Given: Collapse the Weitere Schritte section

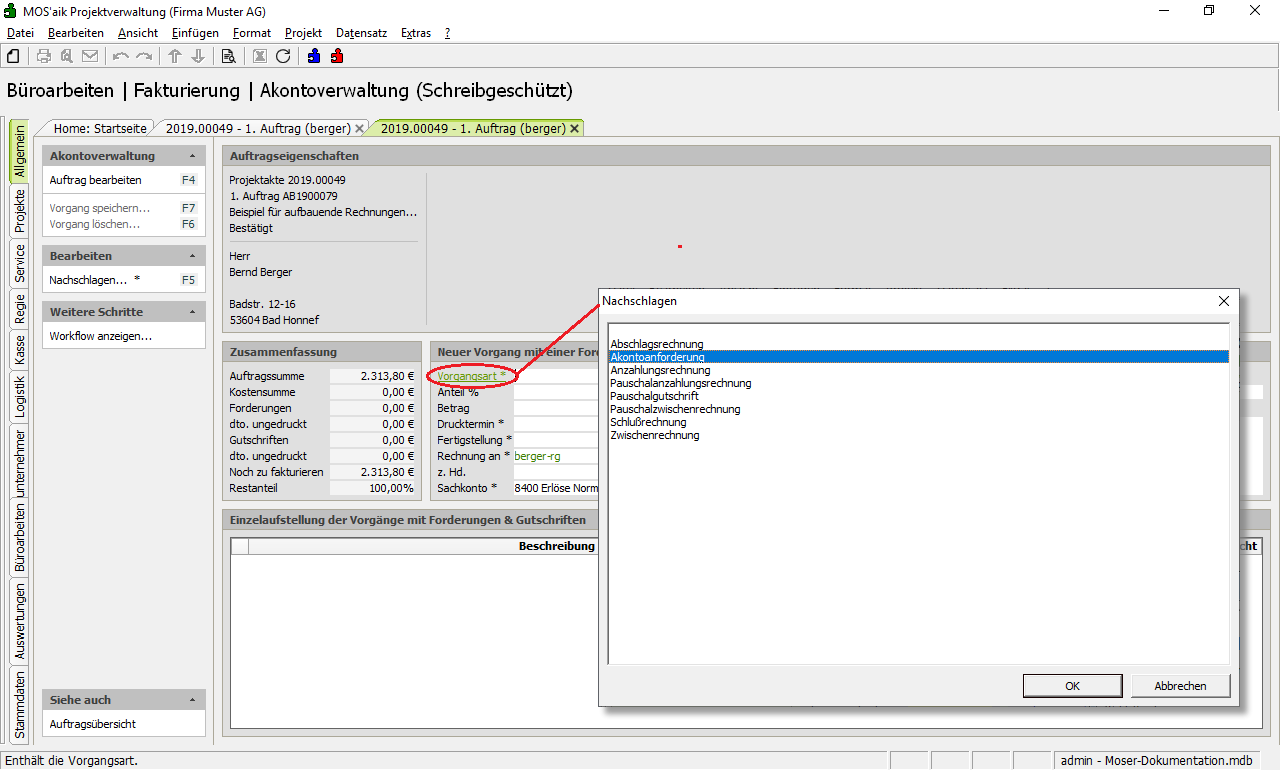Looking at the screenshot, I should (x=192, y=312).
